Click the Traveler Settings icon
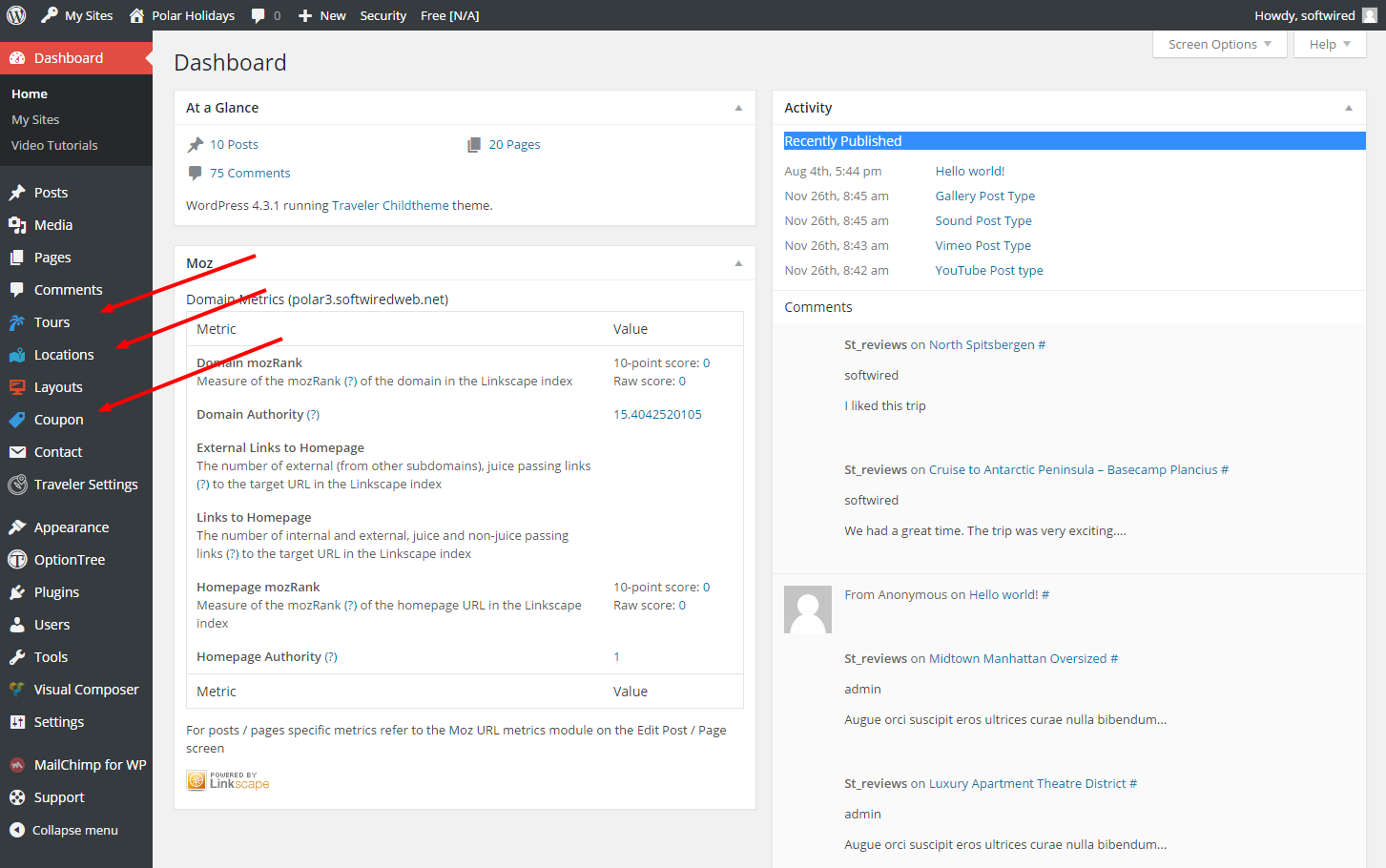Viewport: 1386px width, 868px height. point(17,485)
